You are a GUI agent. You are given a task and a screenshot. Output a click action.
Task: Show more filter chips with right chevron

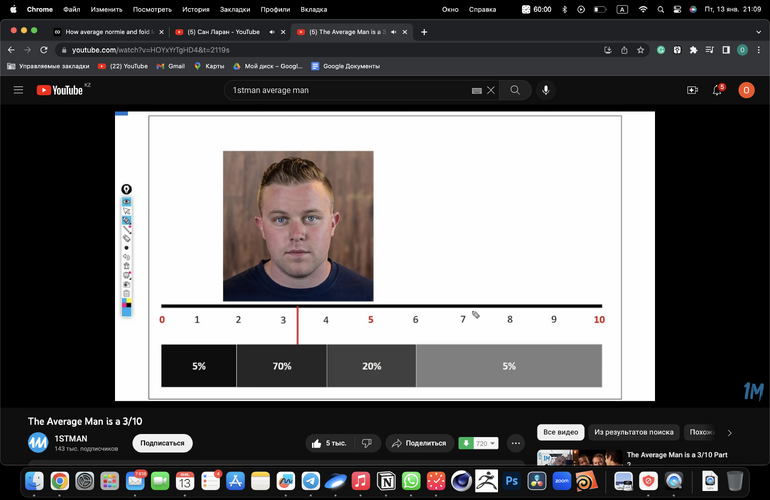click(x=729, y=433)
